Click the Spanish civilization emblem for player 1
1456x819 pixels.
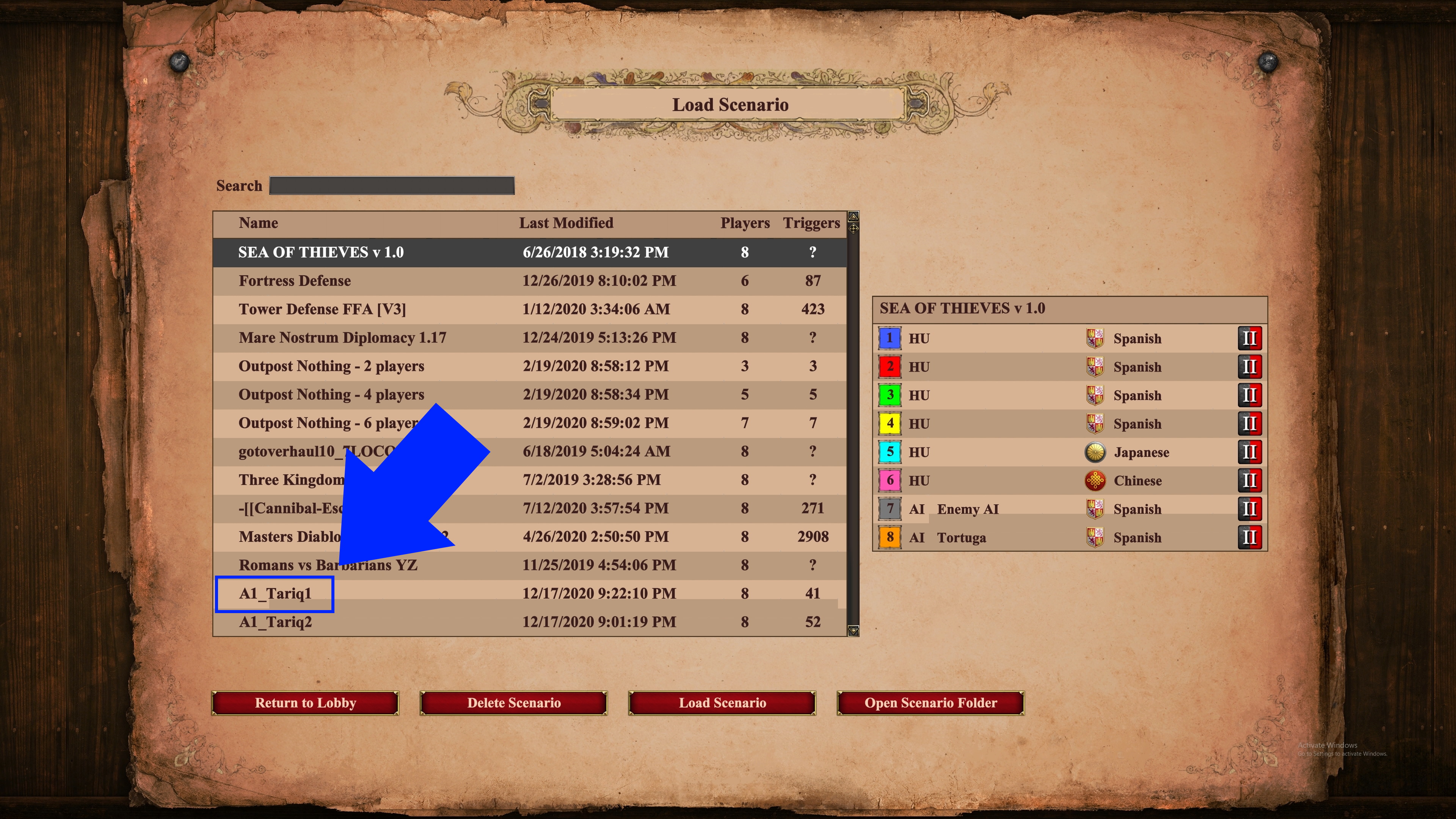point(1095,339)
